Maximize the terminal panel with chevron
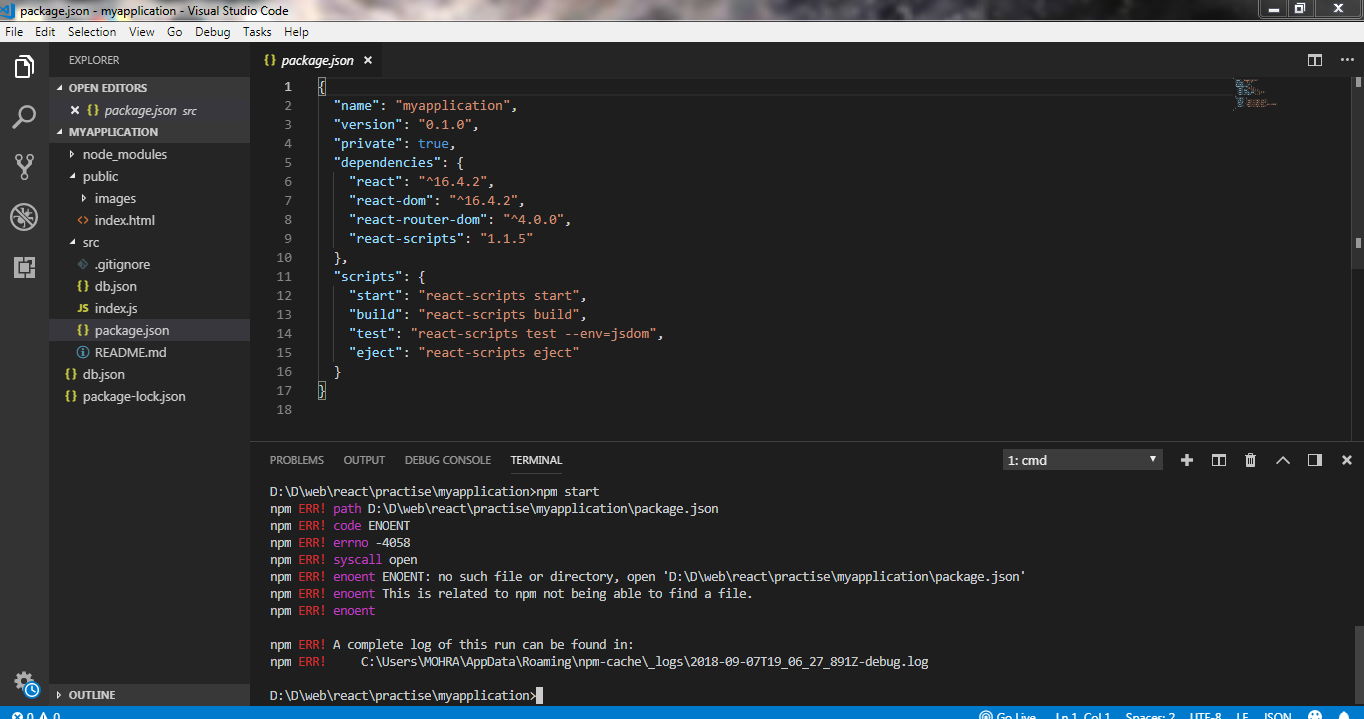1364x719 pixels. tap(1283, 459)
